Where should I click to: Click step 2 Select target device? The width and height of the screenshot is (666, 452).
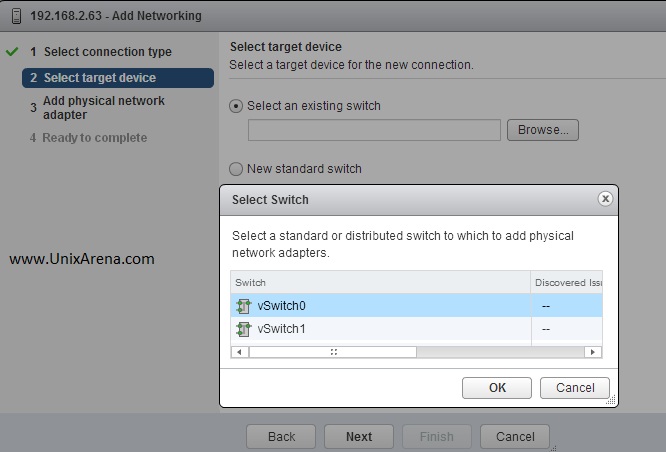pyautogui.click(x=118, y=78)
